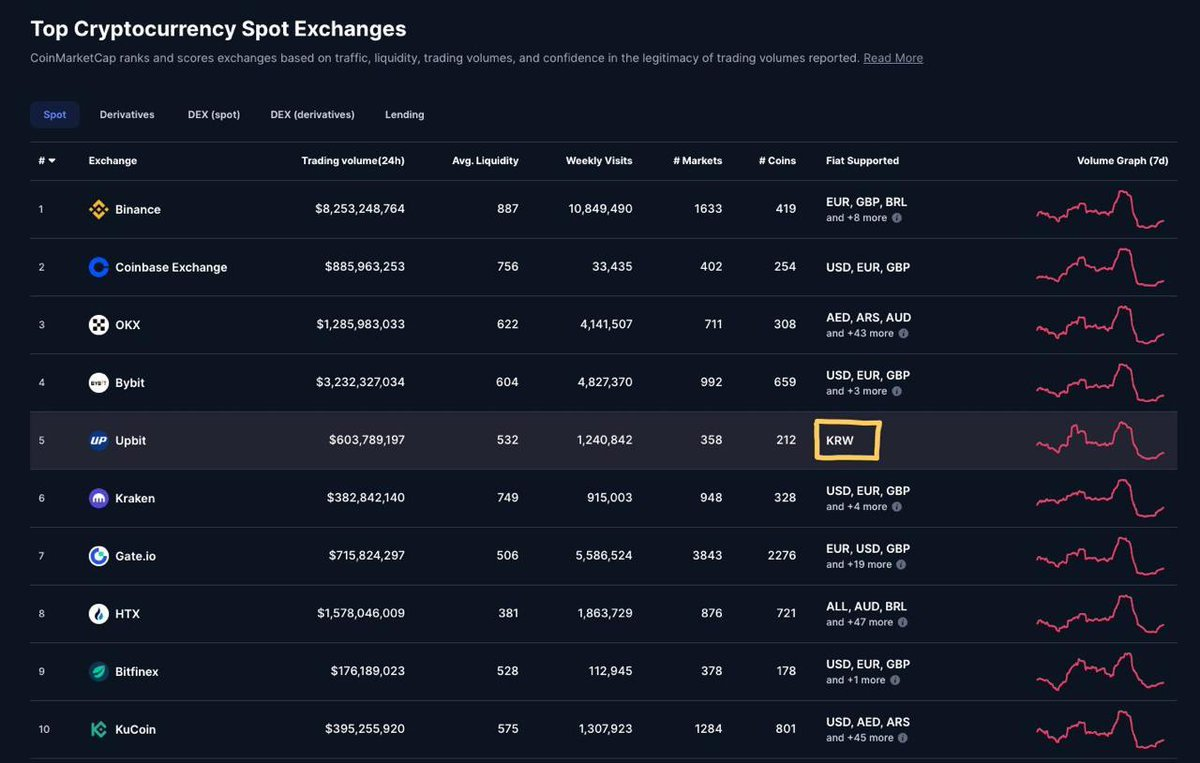This screenshot has width=1200, height=763.
Task: Click the HTX flame logo icon
Action: [98, 614]
